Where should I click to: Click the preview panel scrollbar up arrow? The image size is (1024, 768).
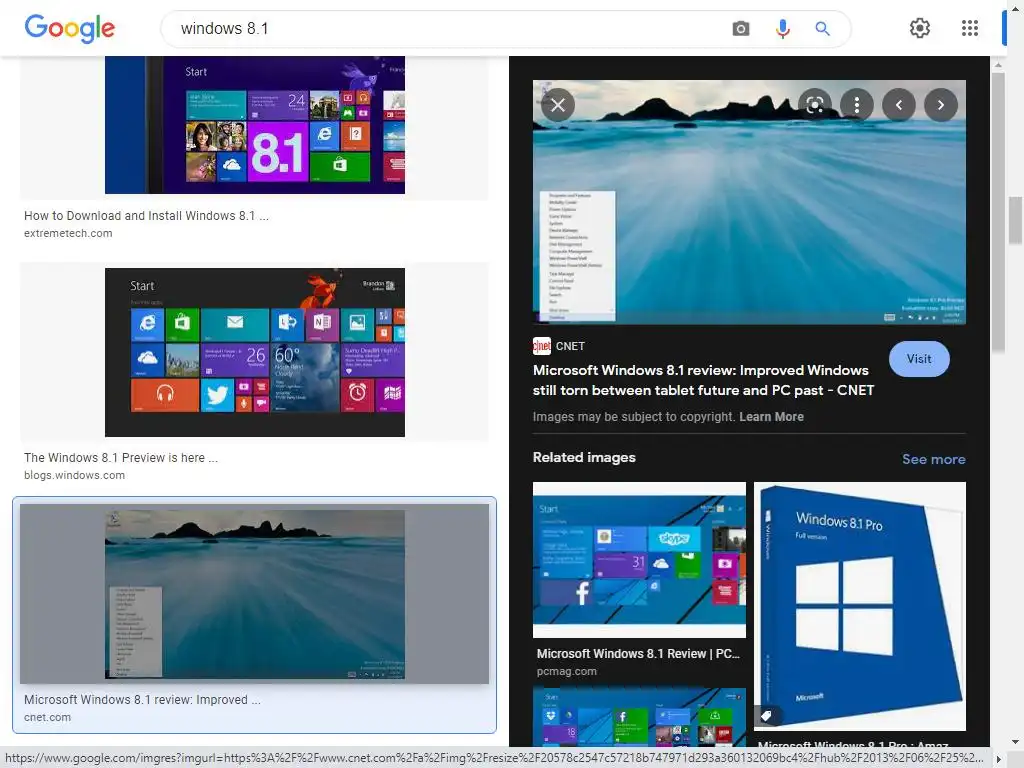[x=998, y=65]
